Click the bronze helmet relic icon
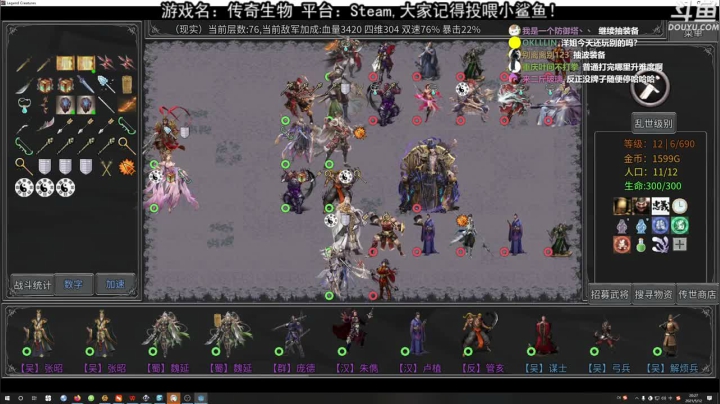 [622, 206]
